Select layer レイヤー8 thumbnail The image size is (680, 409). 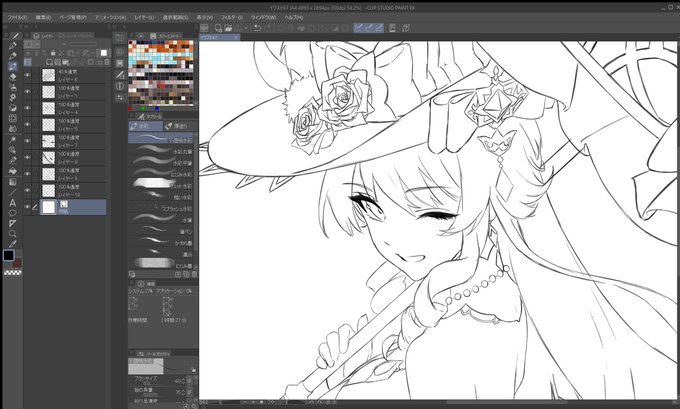coord(49,157)
